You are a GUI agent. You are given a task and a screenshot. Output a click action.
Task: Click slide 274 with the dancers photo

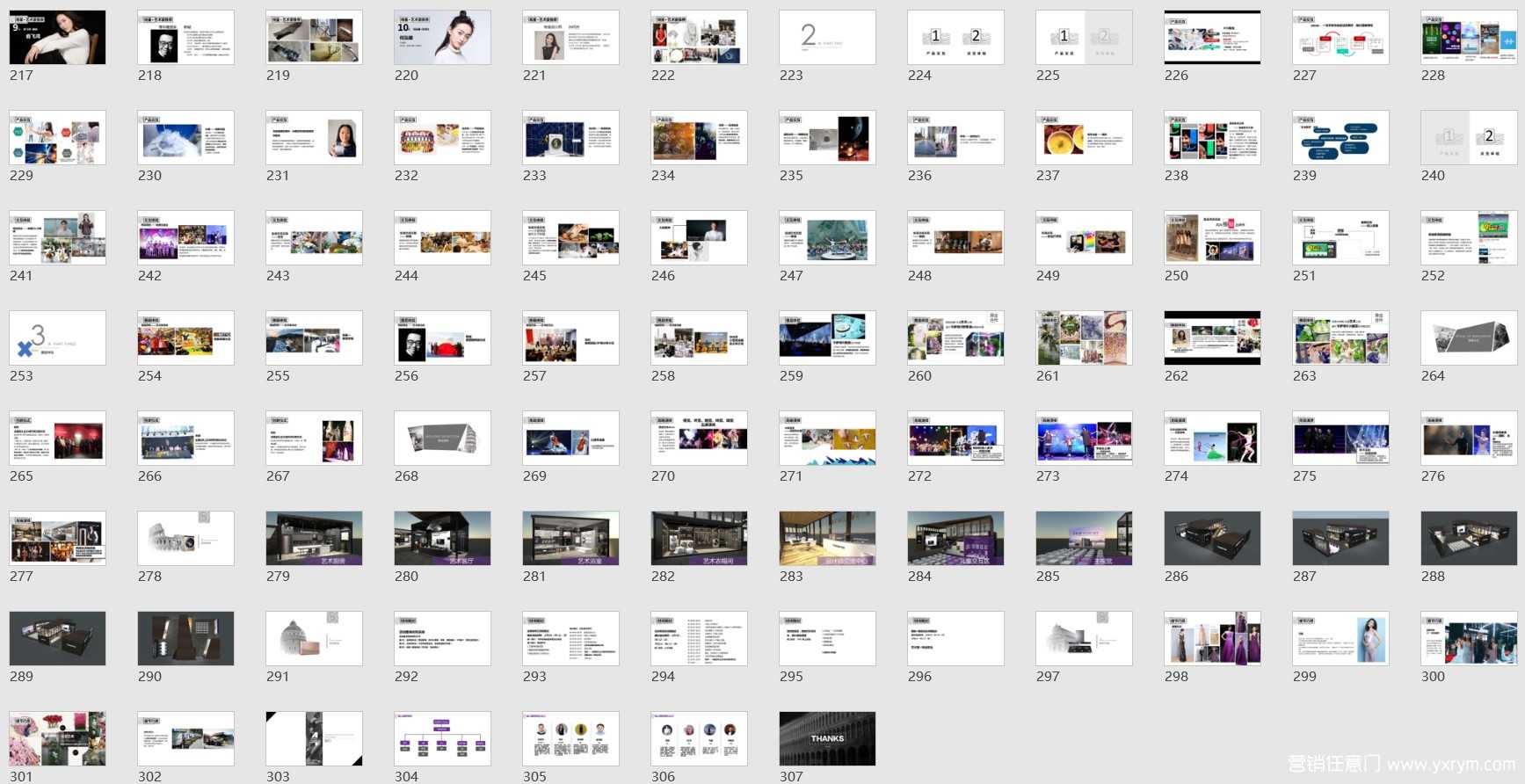pyautogui.click(x=1212, y=439)
